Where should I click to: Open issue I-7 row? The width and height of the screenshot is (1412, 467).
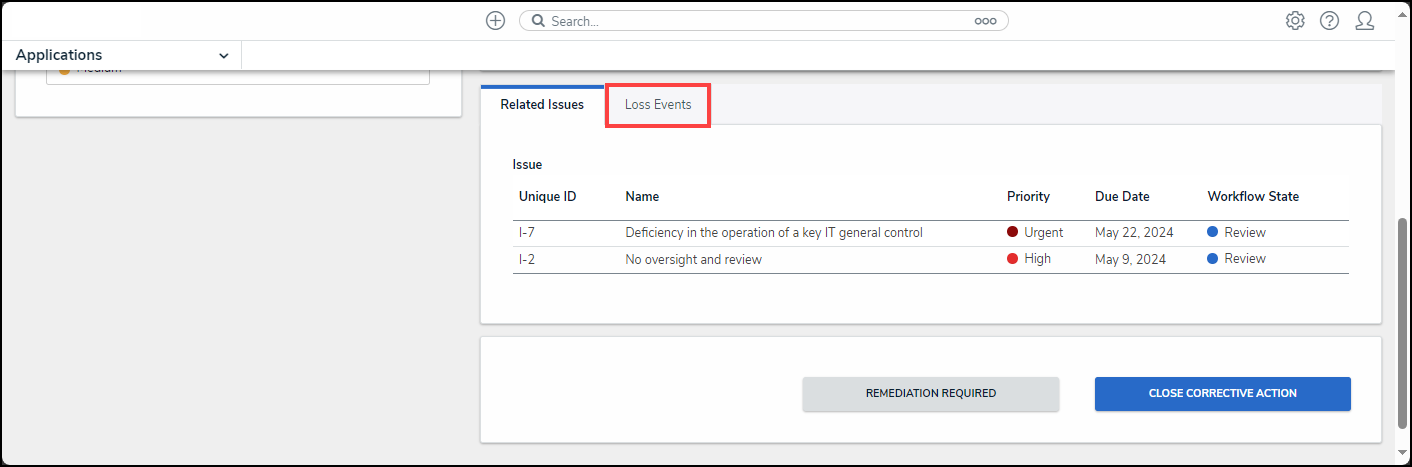[x=527, y=233]
